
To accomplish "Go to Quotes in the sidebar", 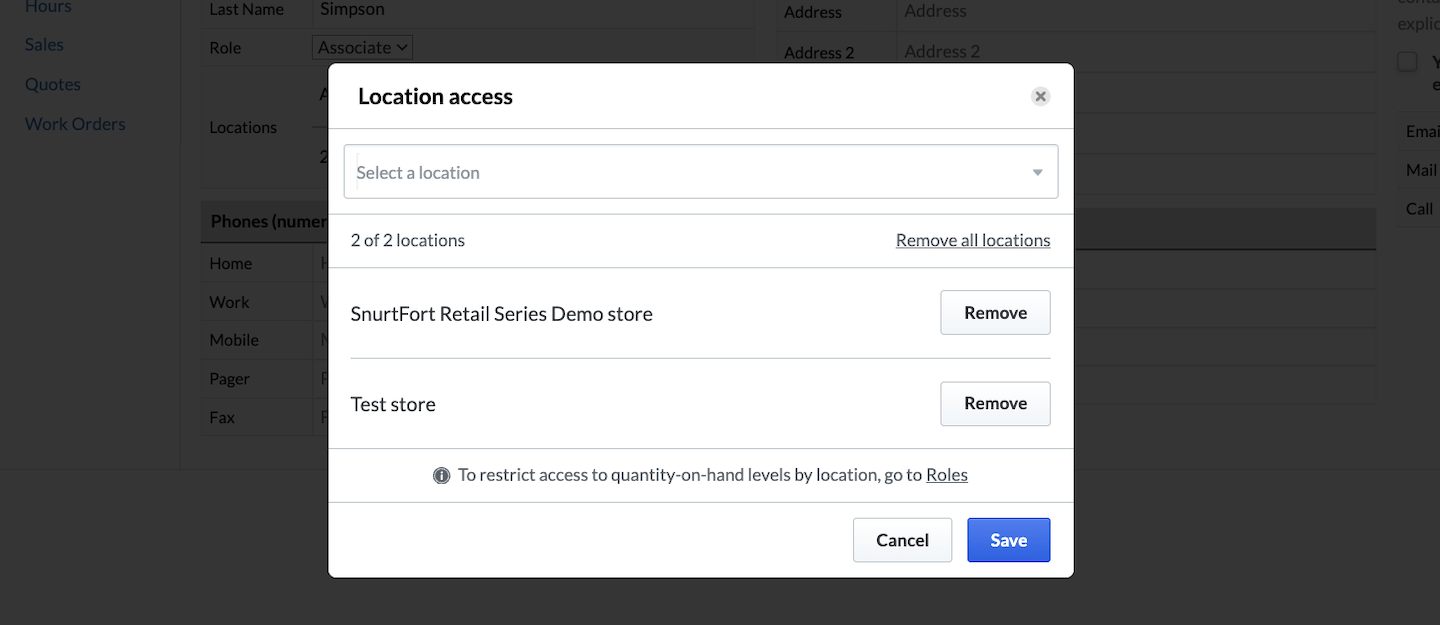I will click(53, 85).
